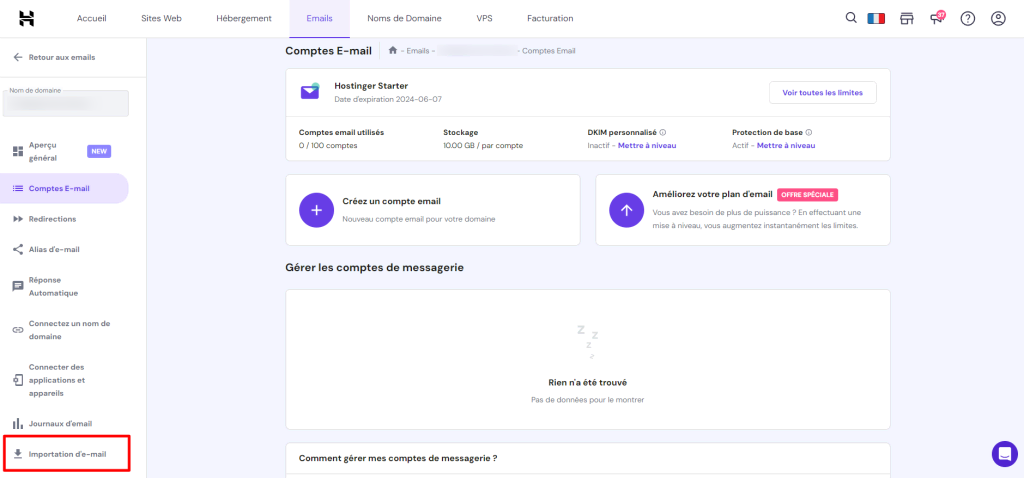
Task: Select Redirections in the sidebar
Action: click(52, 219)
